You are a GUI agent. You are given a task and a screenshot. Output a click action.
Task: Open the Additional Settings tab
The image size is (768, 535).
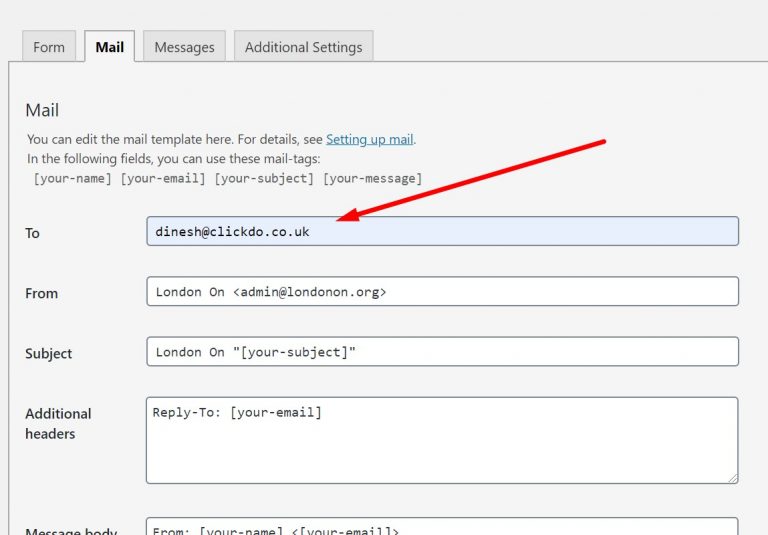coord(304,47)
